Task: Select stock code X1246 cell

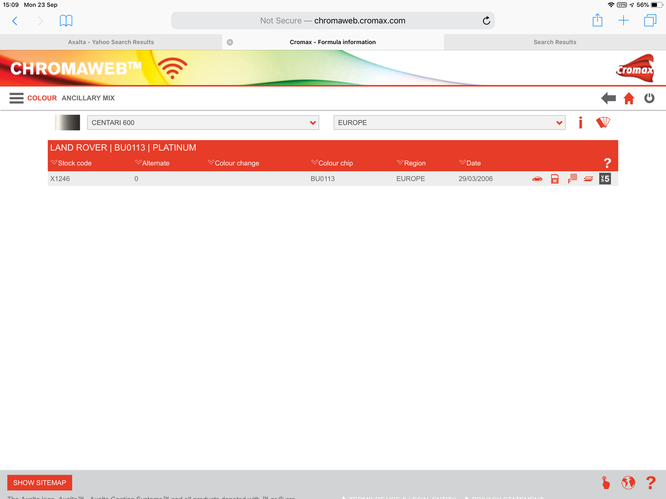Action: 60,179
